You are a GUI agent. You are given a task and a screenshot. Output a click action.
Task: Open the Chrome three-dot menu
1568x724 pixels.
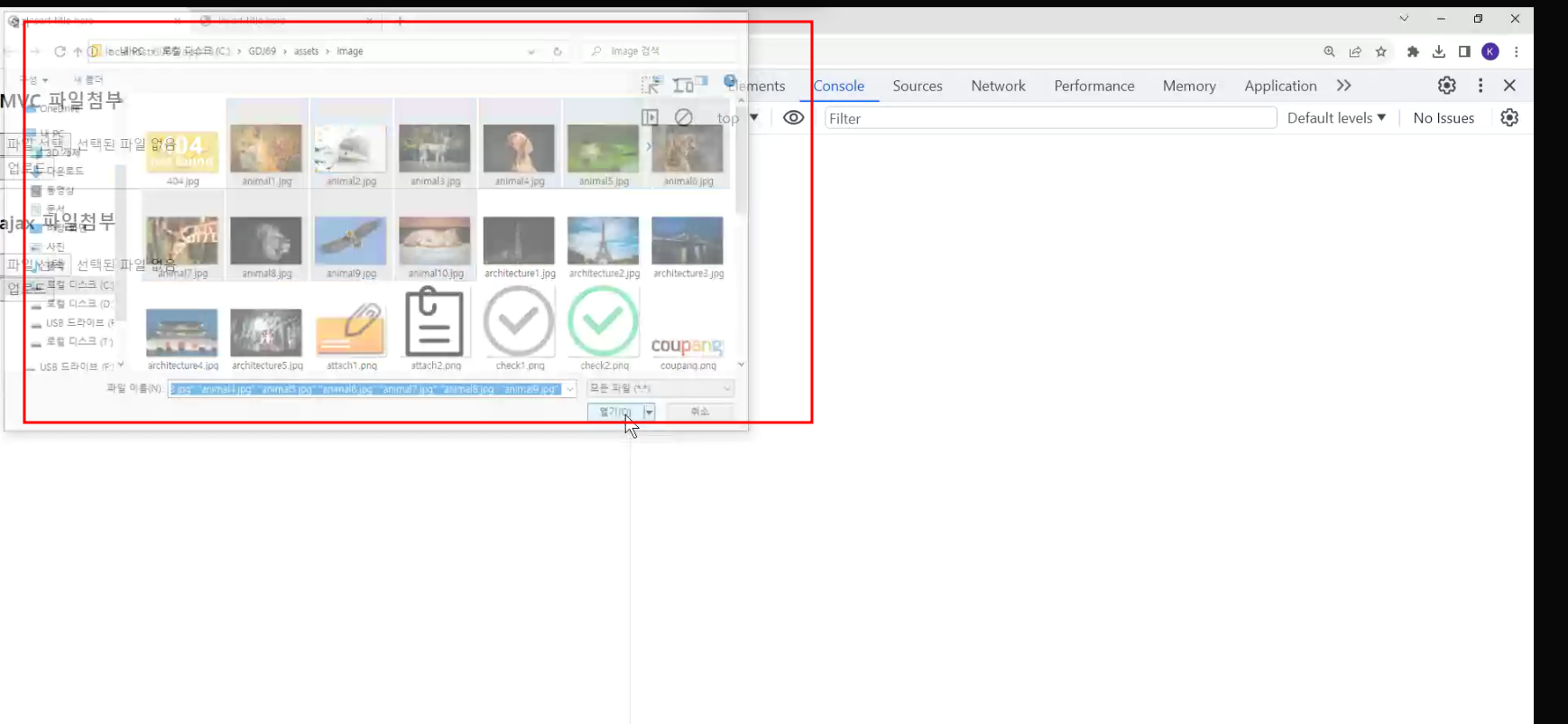click(1517, 52)
